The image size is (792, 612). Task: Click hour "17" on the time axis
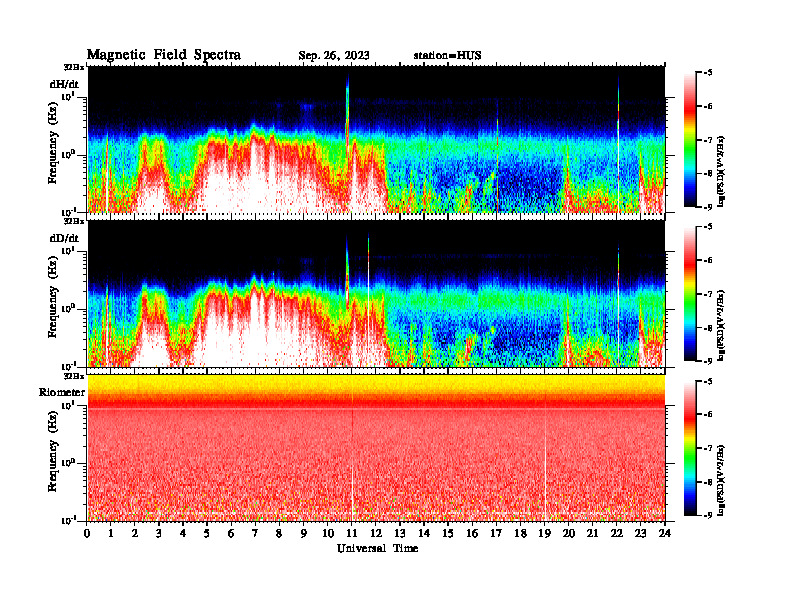click(496, 534)
